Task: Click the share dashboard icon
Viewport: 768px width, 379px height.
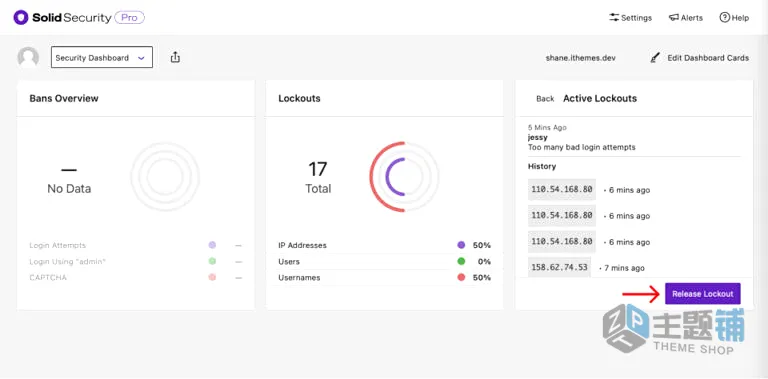Action: click(x=175, y=57)
